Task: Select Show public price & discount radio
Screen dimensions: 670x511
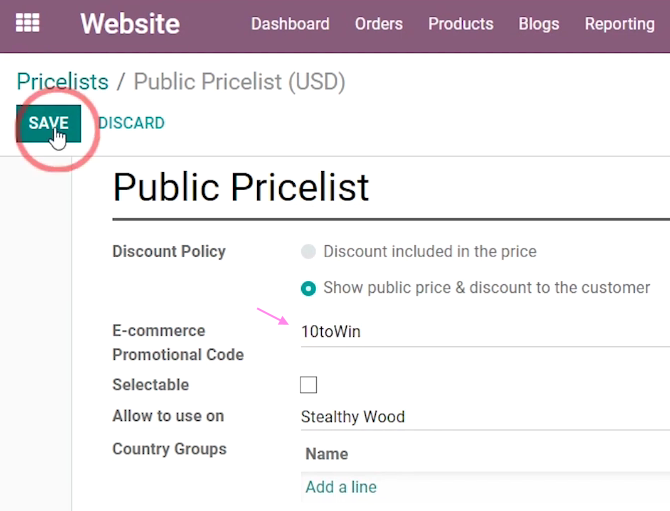Action: [x=308, y=288]
